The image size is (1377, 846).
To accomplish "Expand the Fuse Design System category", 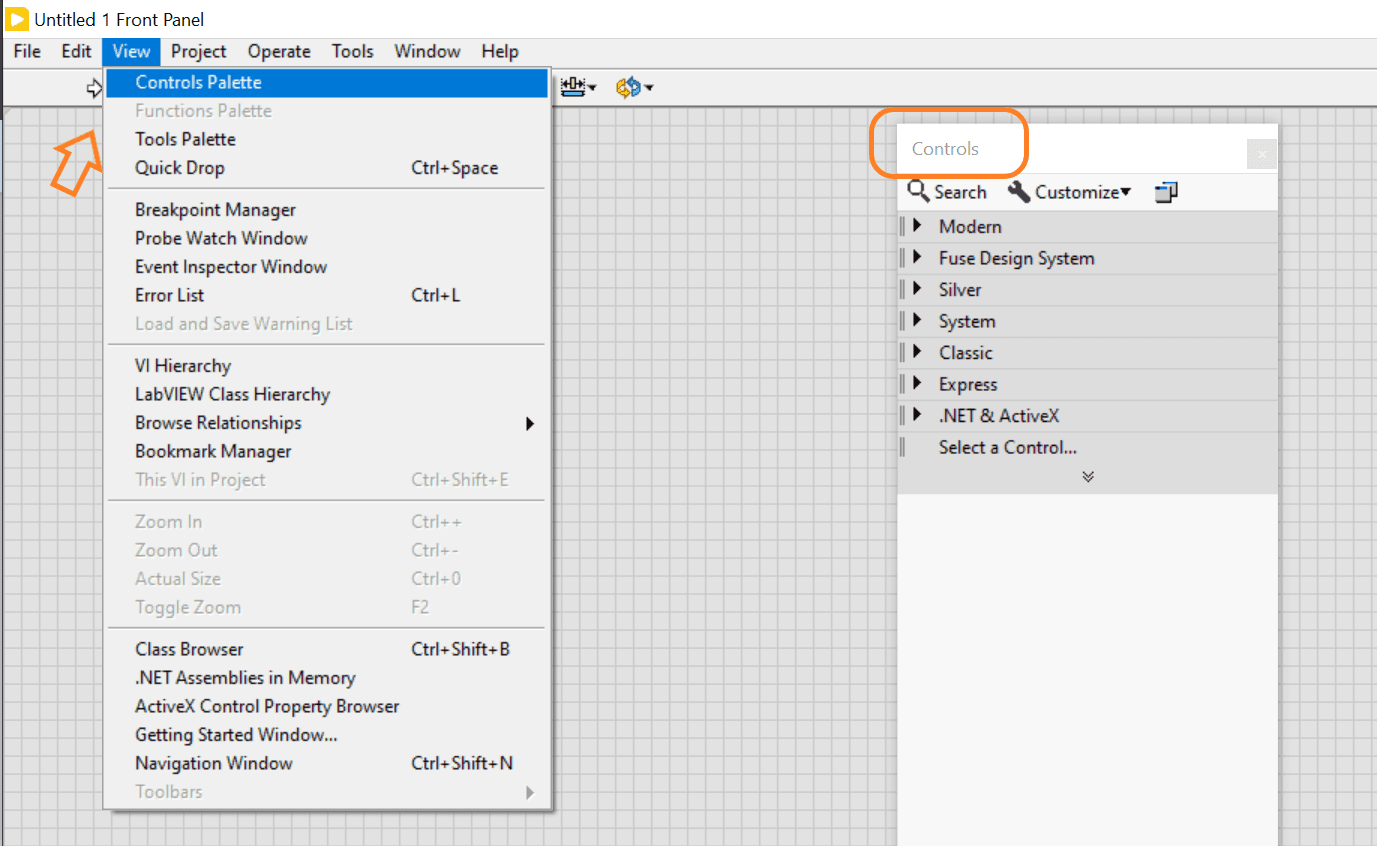I will click(x=917, y=258).
